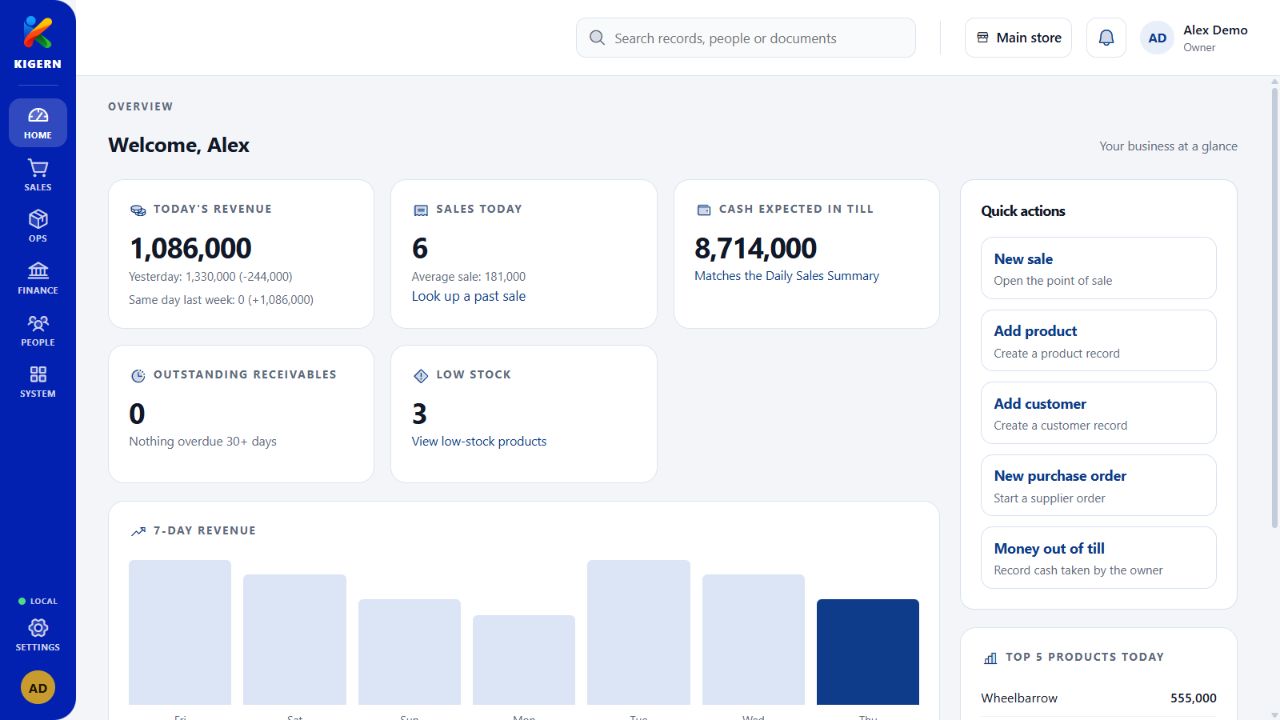Click the AD avatar at sidebar bottom
This screenshot has width=1280, height=720.
click(x=38, y=688)
